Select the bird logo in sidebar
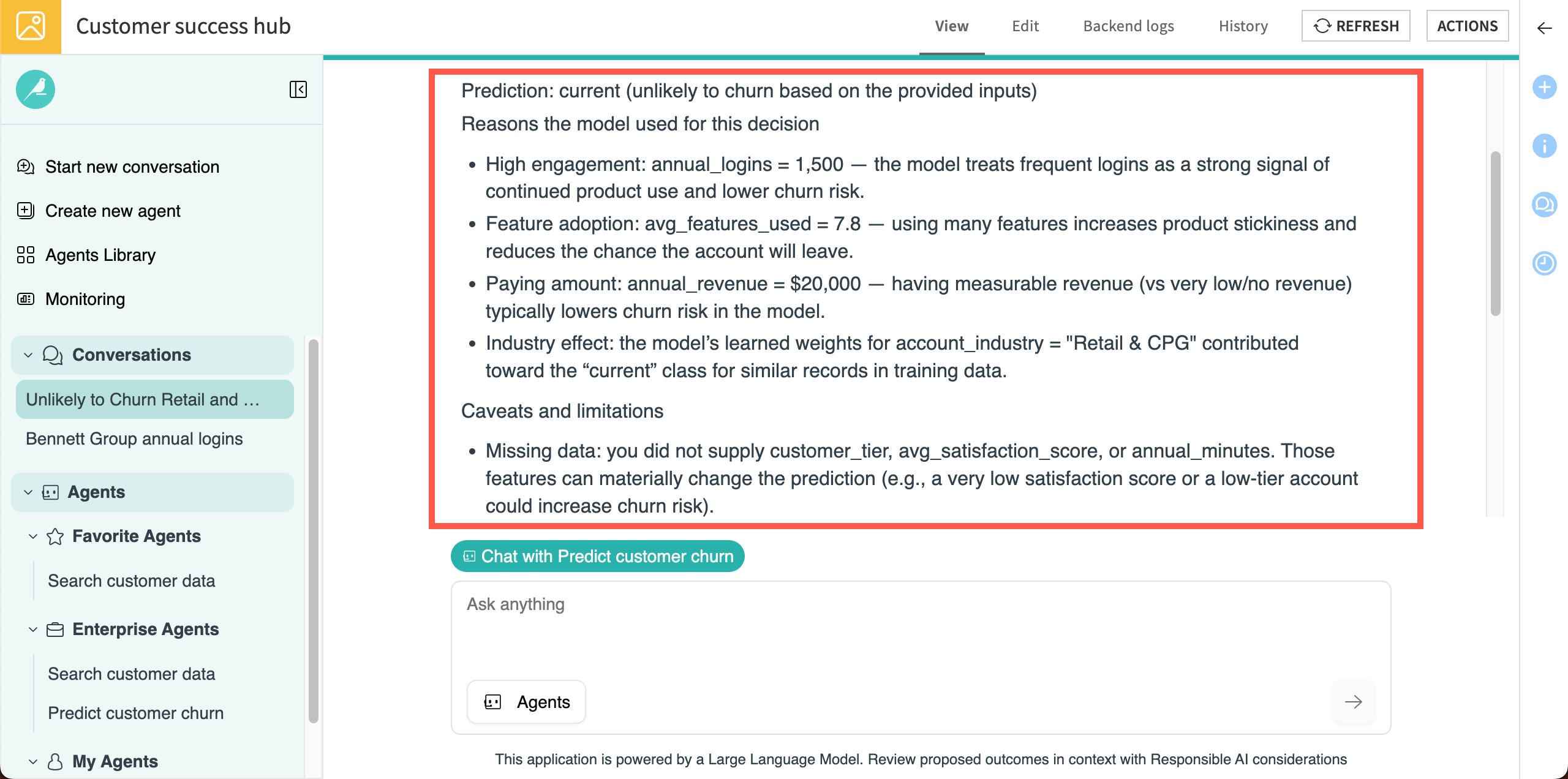Screen dimensions: 1568x779 [35, 89]
